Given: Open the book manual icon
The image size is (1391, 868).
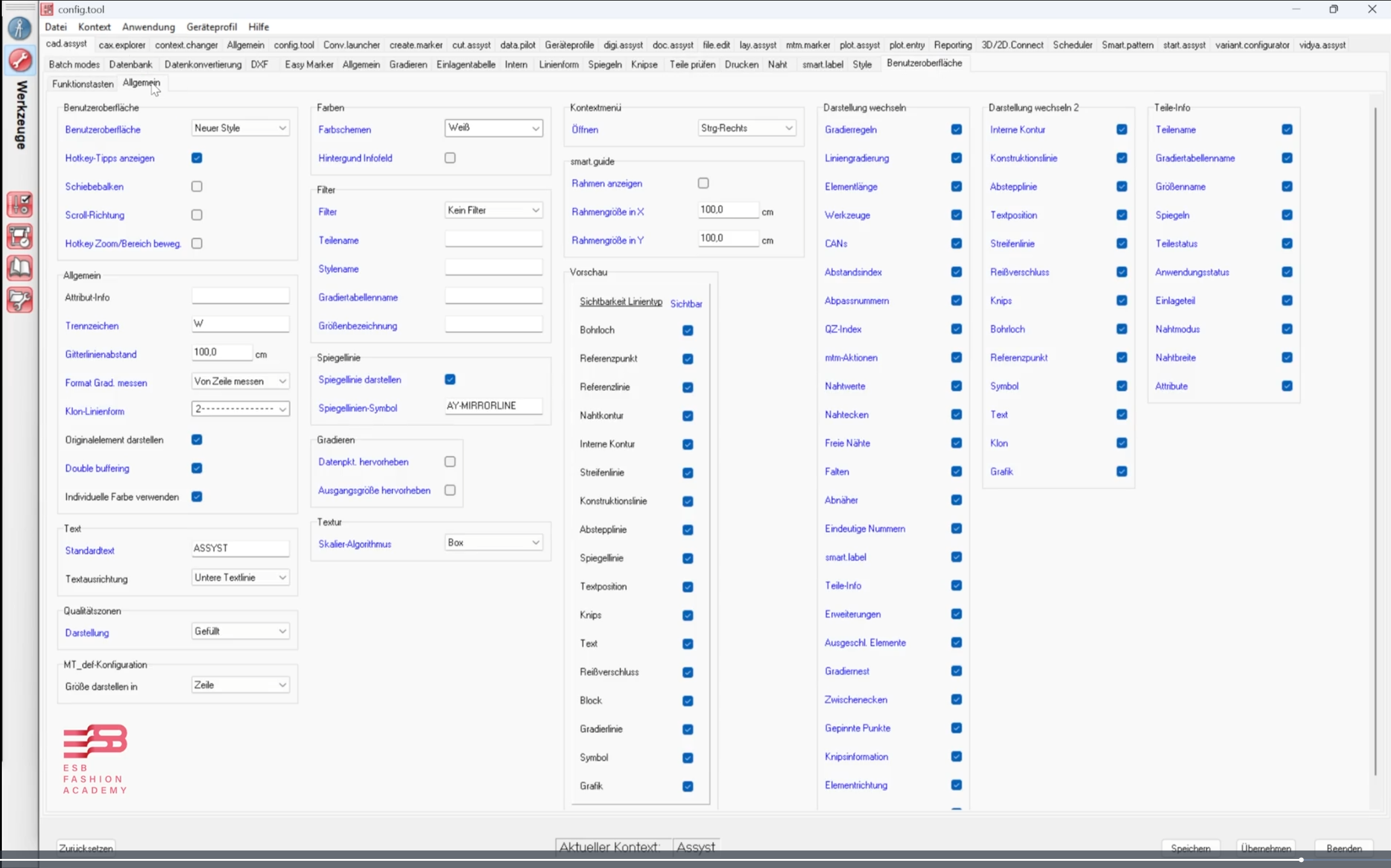Looking at the screenshot, I should (x=19, y=268).
